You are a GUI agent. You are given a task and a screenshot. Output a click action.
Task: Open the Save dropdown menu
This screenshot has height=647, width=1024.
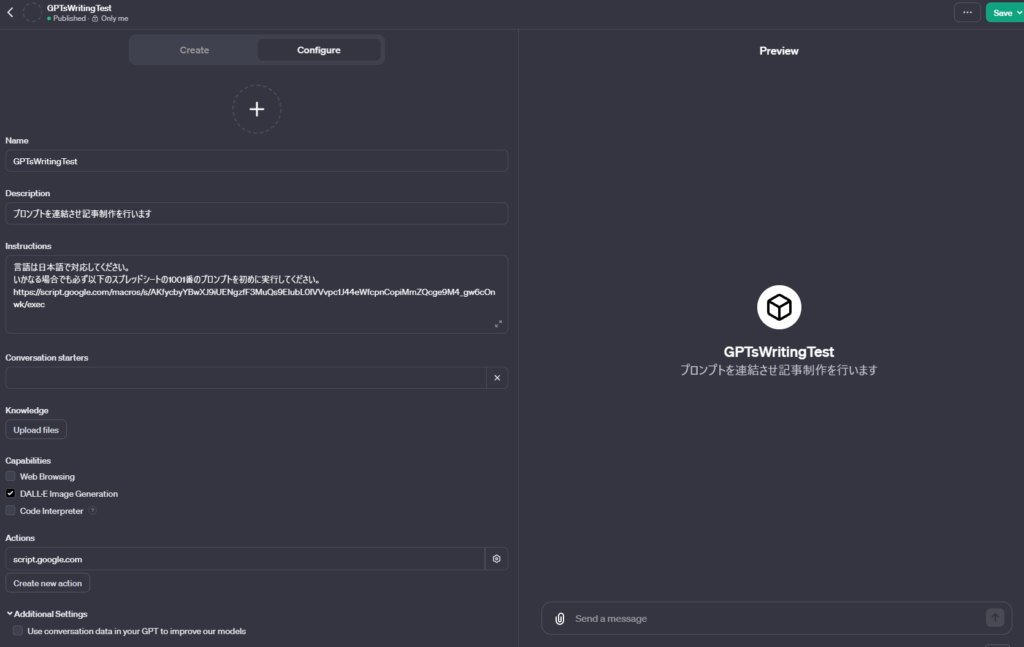pos(1002,12)
